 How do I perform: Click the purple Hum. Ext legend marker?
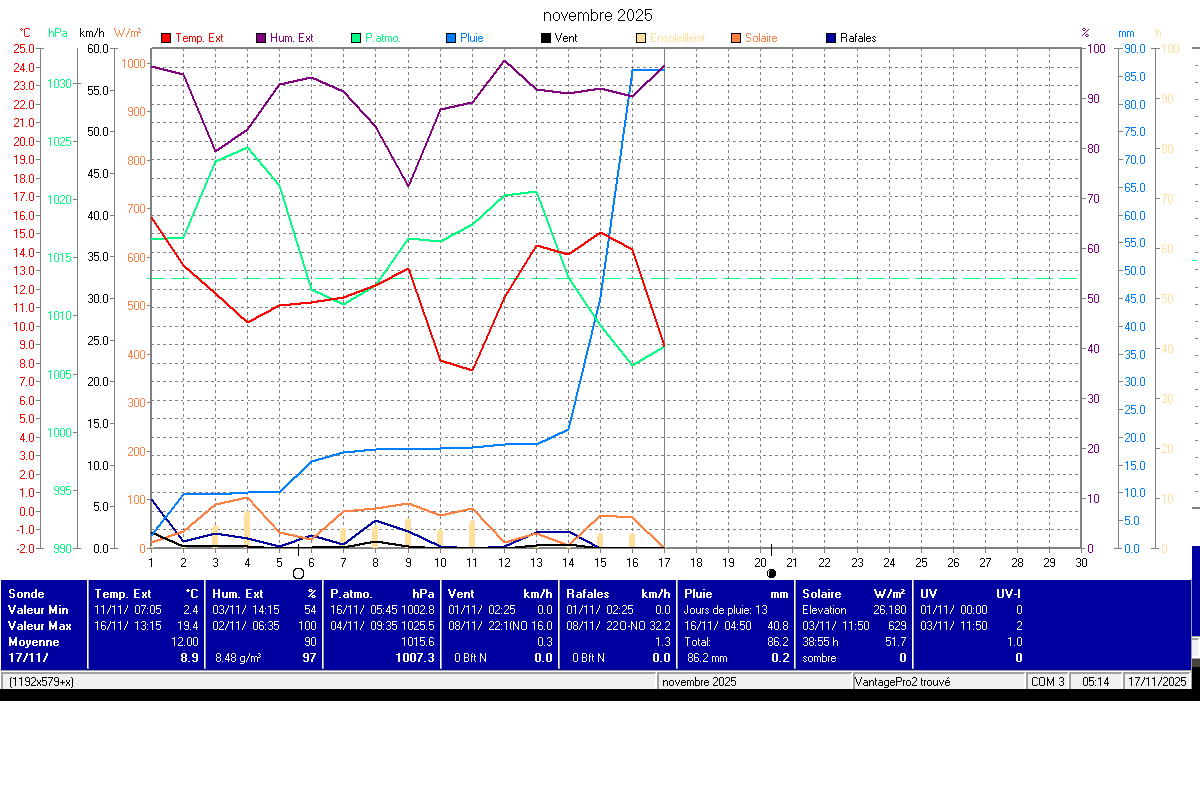(x=261, y=38)
